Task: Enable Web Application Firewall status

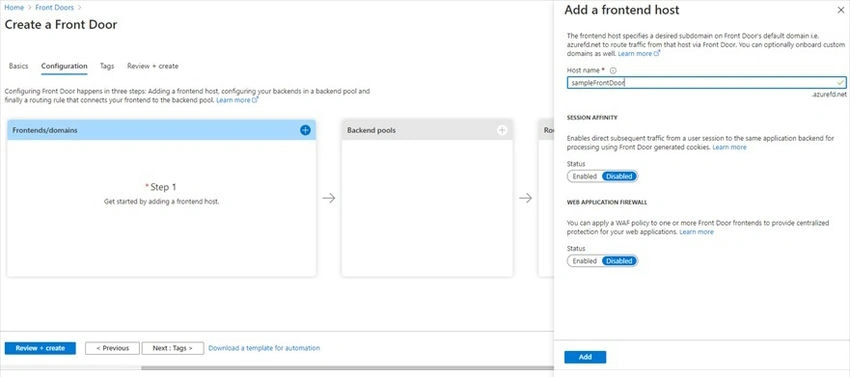Action: click(584, 261)
